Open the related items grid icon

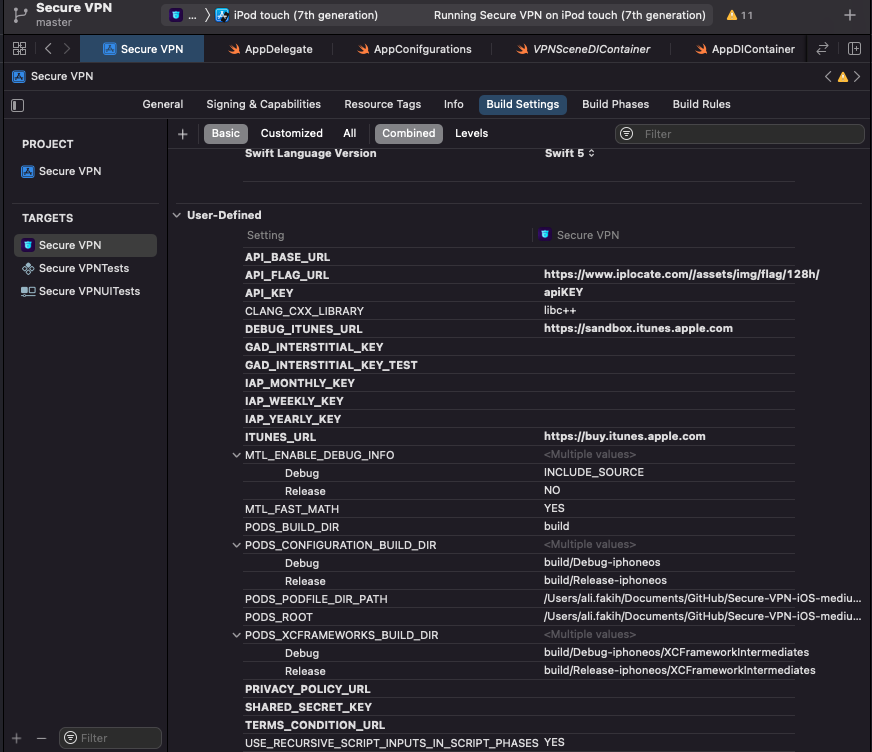[x=19, y=49]
